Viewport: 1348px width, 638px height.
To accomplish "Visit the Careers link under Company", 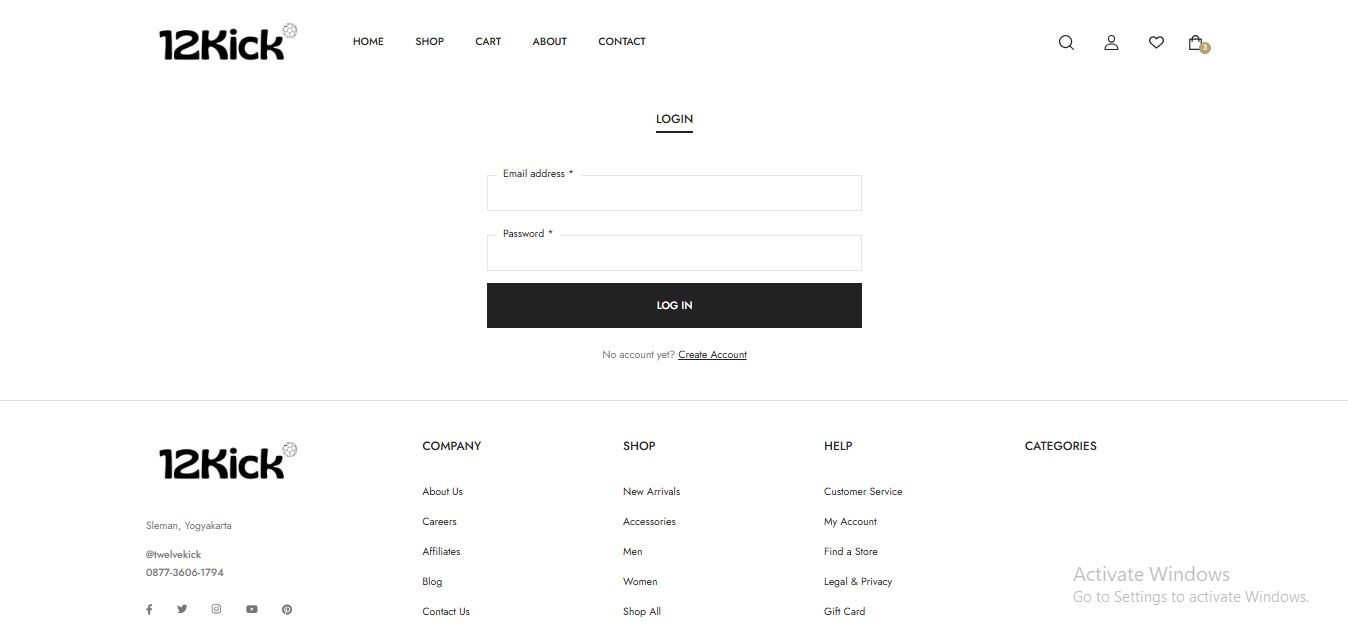I will [x=439, y=522].
